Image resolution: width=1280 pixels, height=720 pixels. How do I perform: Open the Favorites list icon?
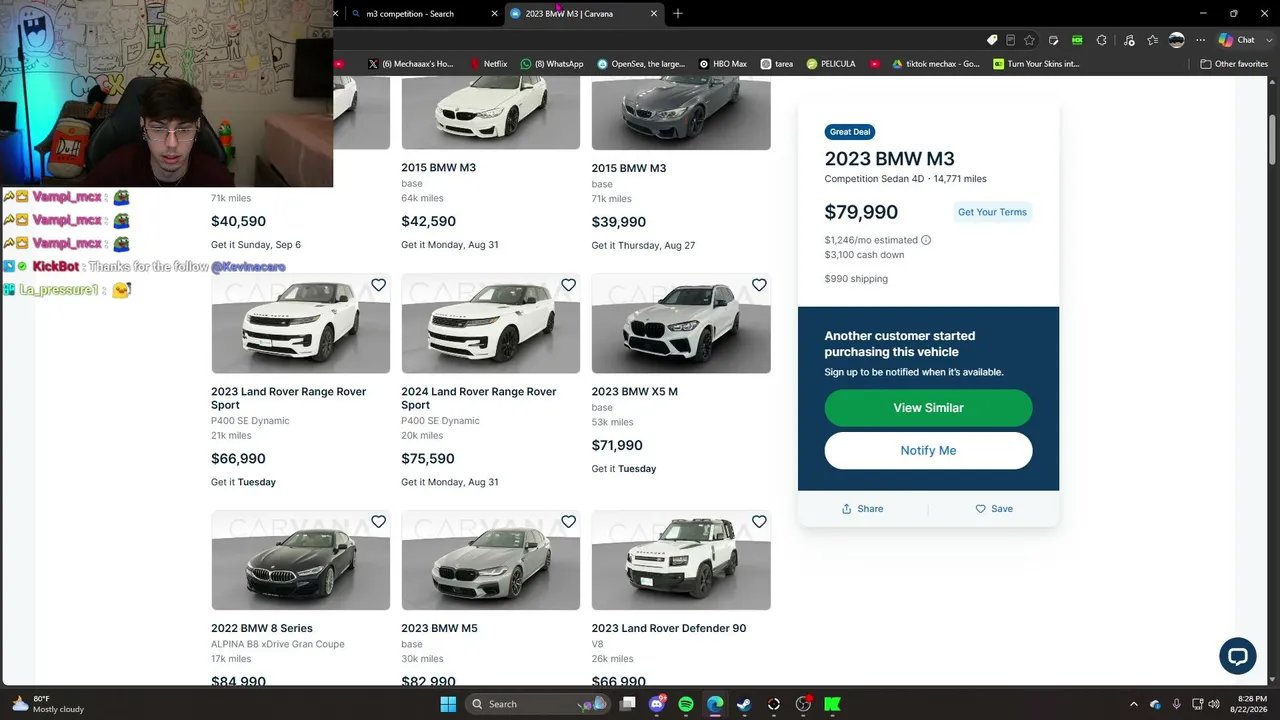click(x=1153, y=40)
